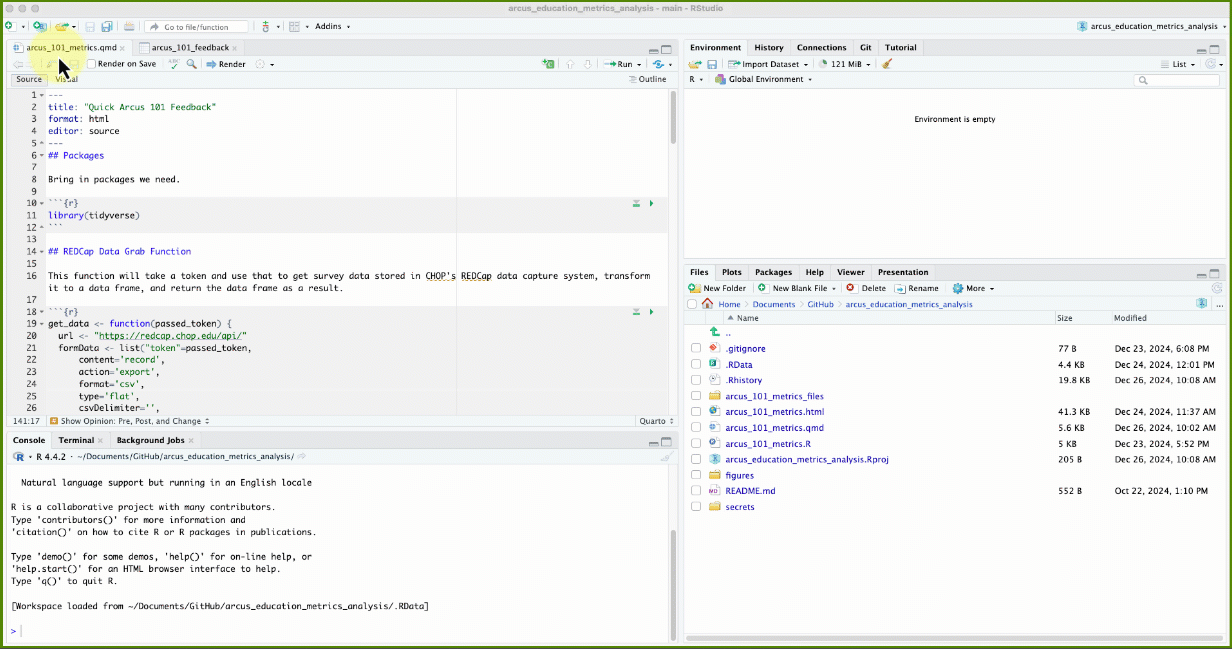
Task: Click the save workspace icon in Environment pane
Action: pos(712,64)
